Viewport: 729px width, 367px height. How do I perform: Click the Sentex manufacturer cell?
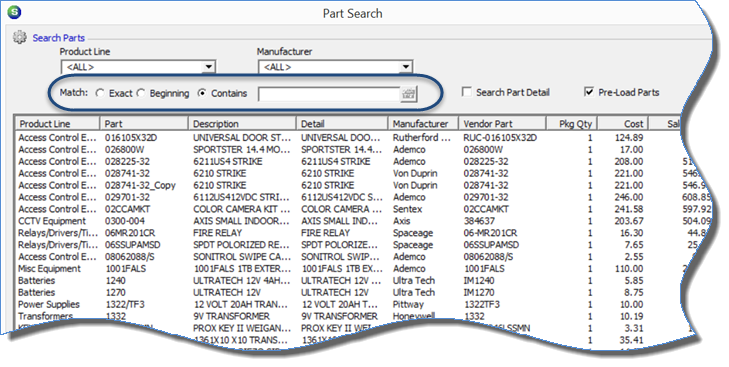[407, 209]
